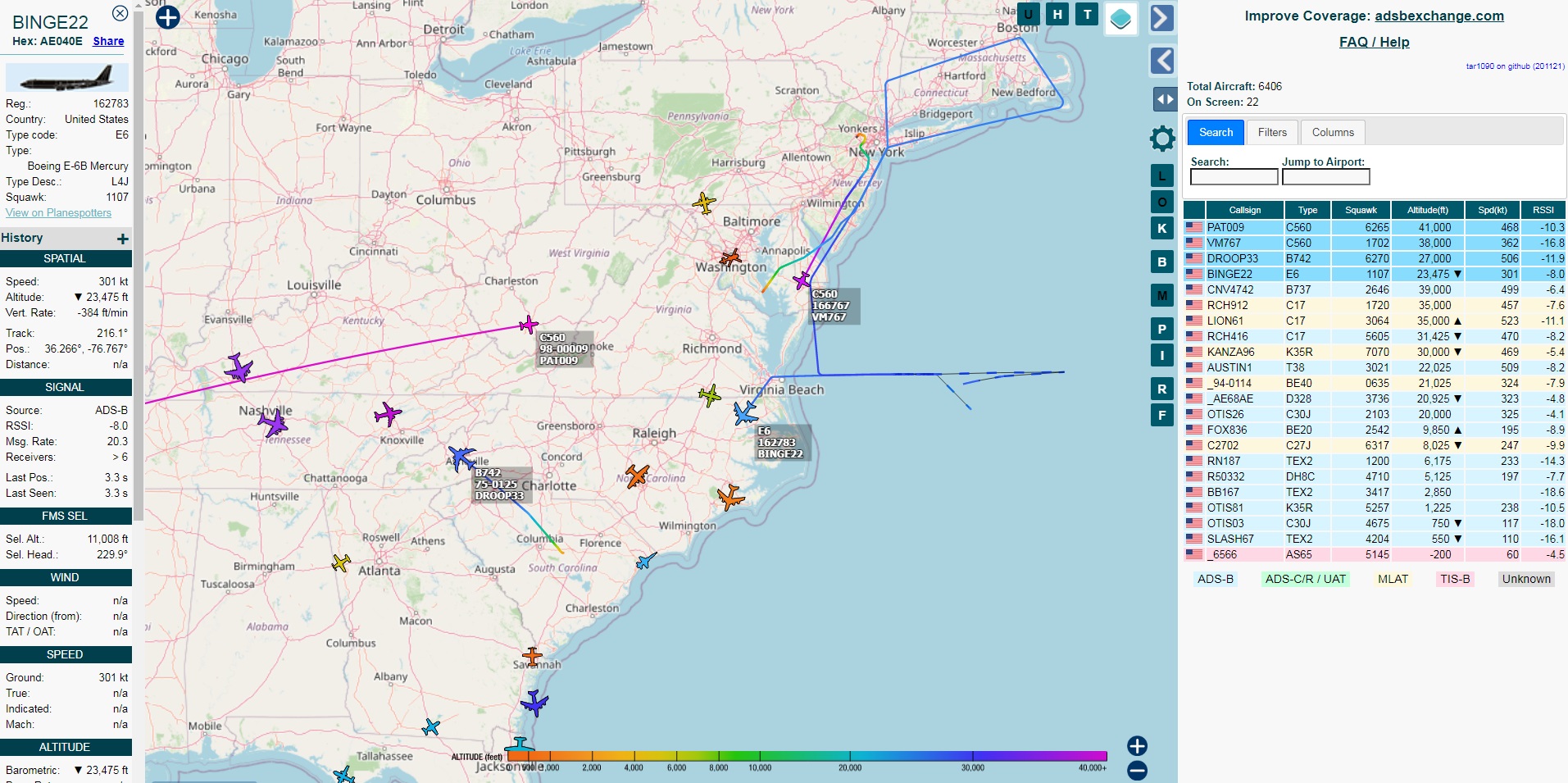Click the F map option button
The image size is (1568, 783).
(1161, 415)
